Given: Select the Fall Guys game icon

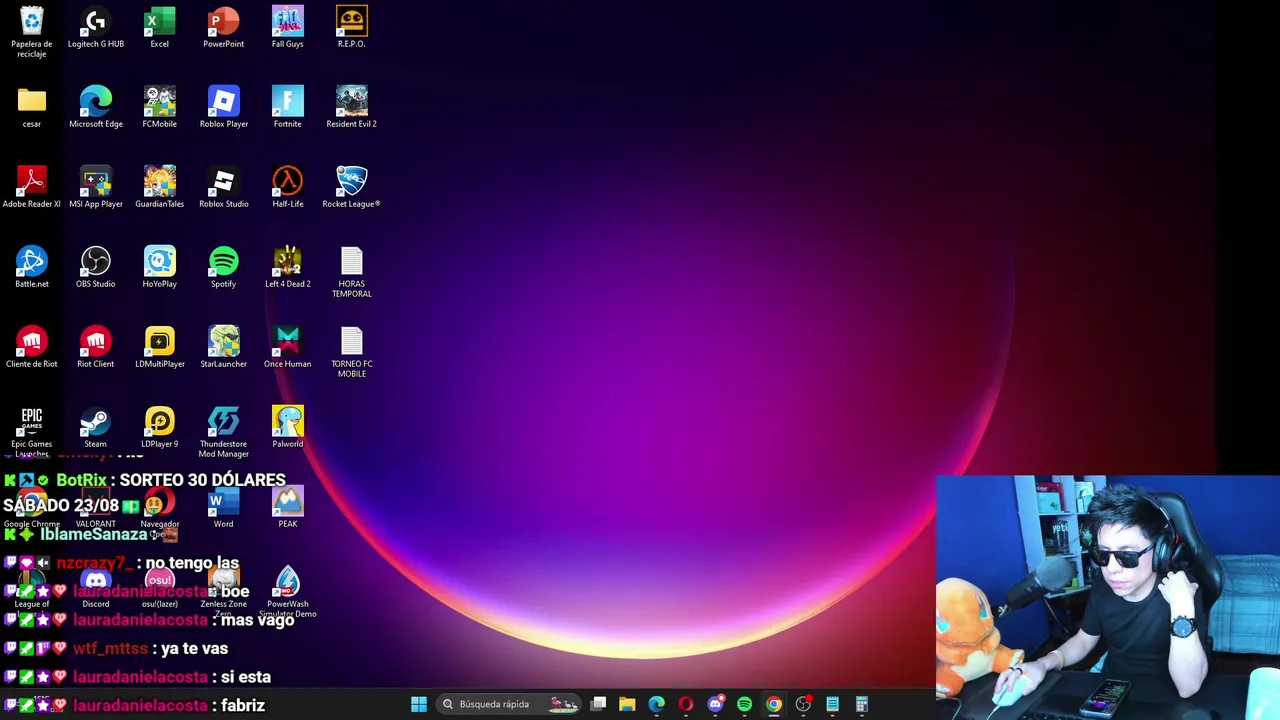Looking at the screenshot, I should point(288,28).
